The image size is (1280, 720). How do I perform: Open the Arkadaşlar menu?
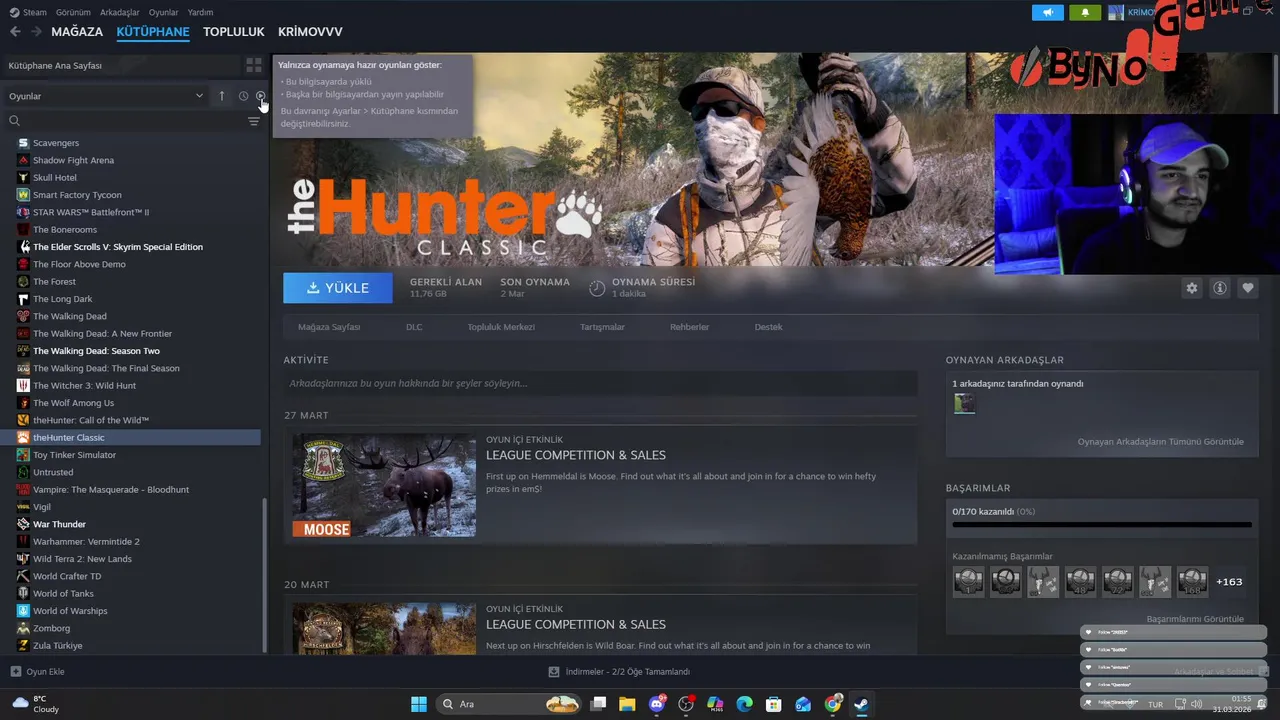coord(120,12)
